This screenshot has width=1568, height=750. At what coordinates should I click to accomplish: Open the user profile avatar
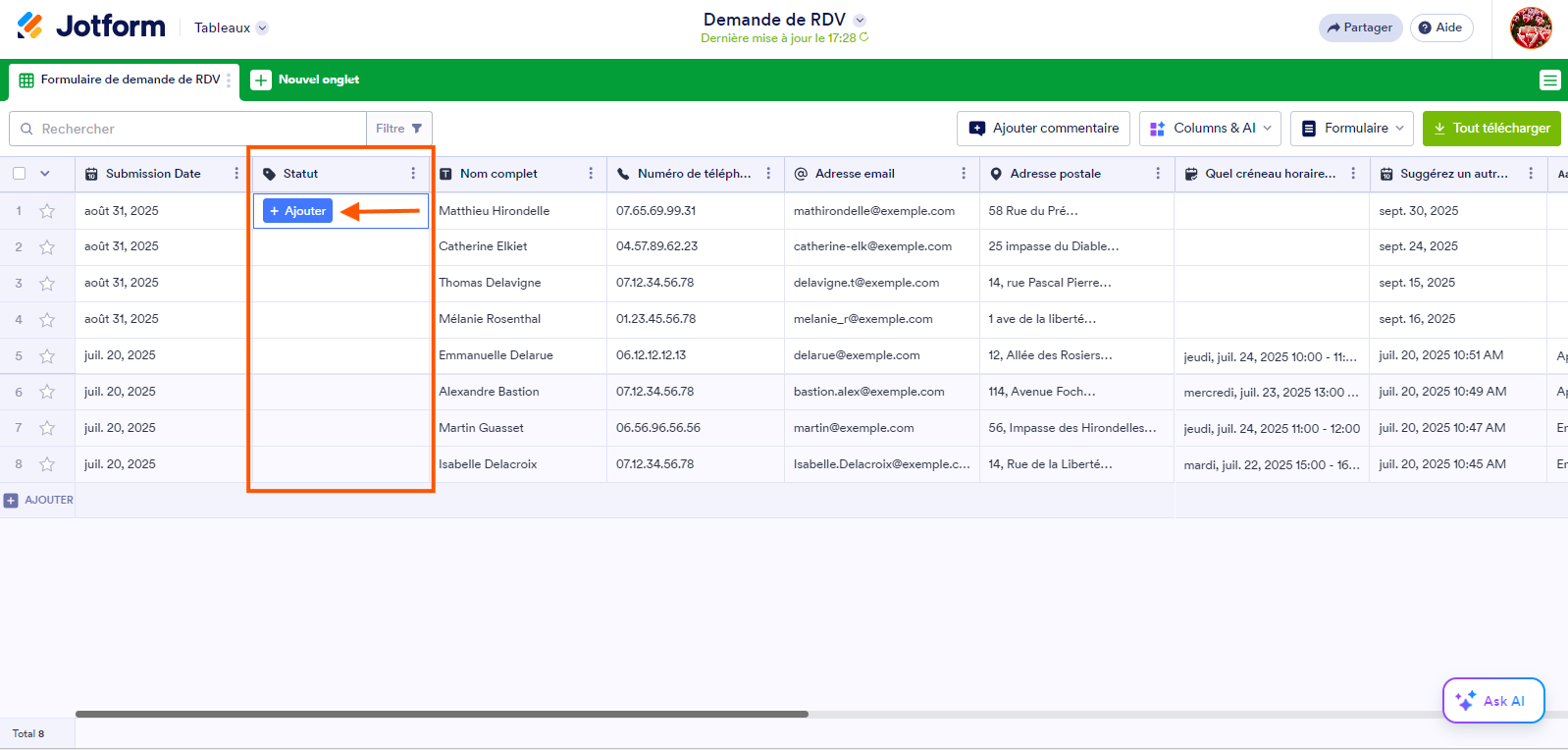pos(1530,27)
